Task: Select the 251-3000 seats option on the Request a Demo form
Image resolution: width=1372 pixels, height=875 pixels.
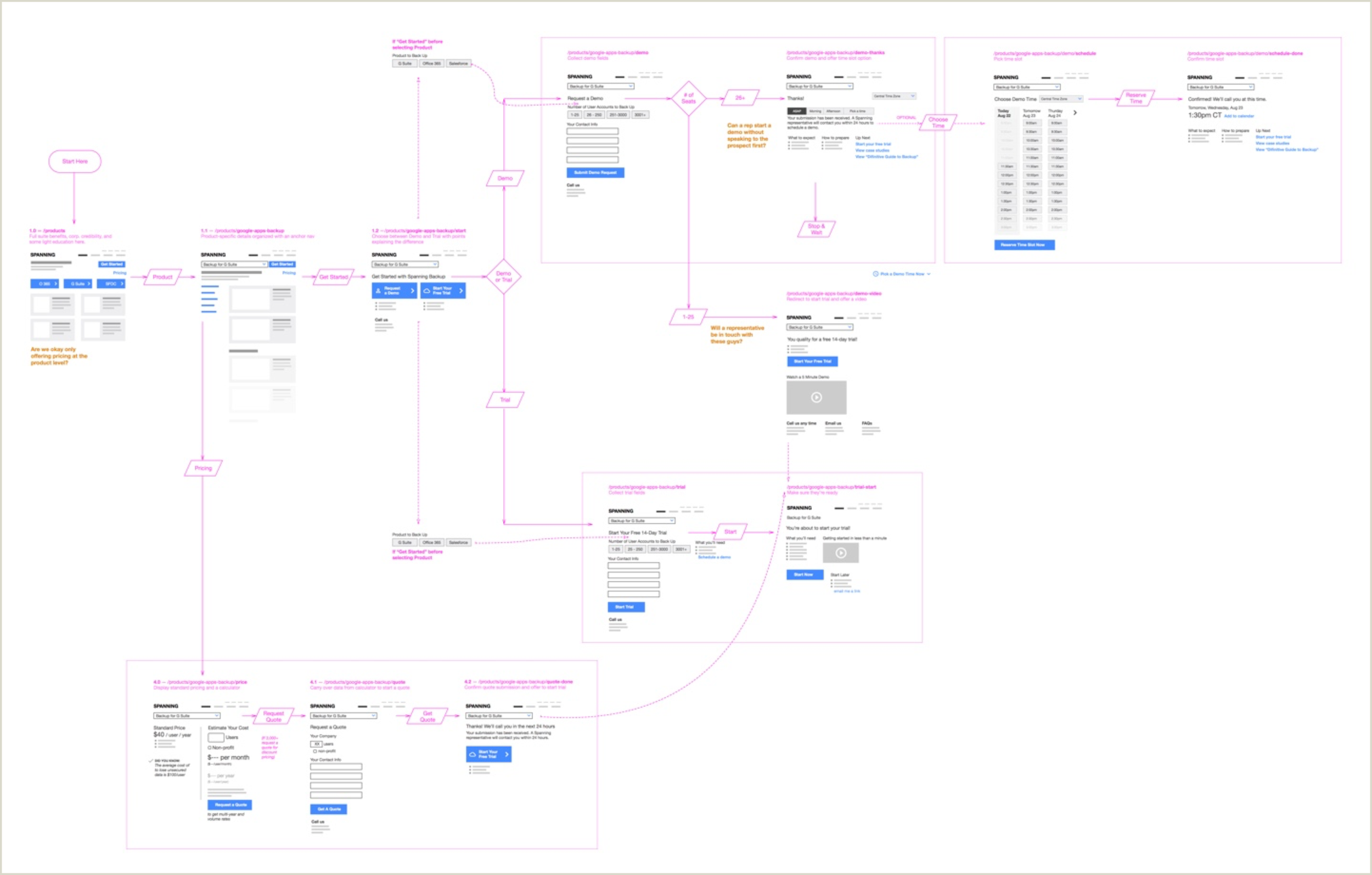Action: coord(618,115)
